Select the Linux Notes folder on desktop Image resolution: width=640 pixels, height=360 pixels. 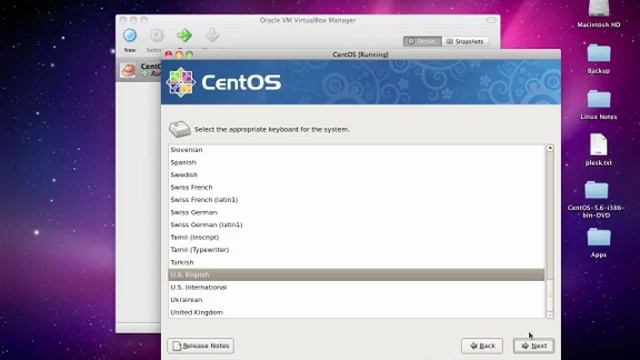pos(598,105)
